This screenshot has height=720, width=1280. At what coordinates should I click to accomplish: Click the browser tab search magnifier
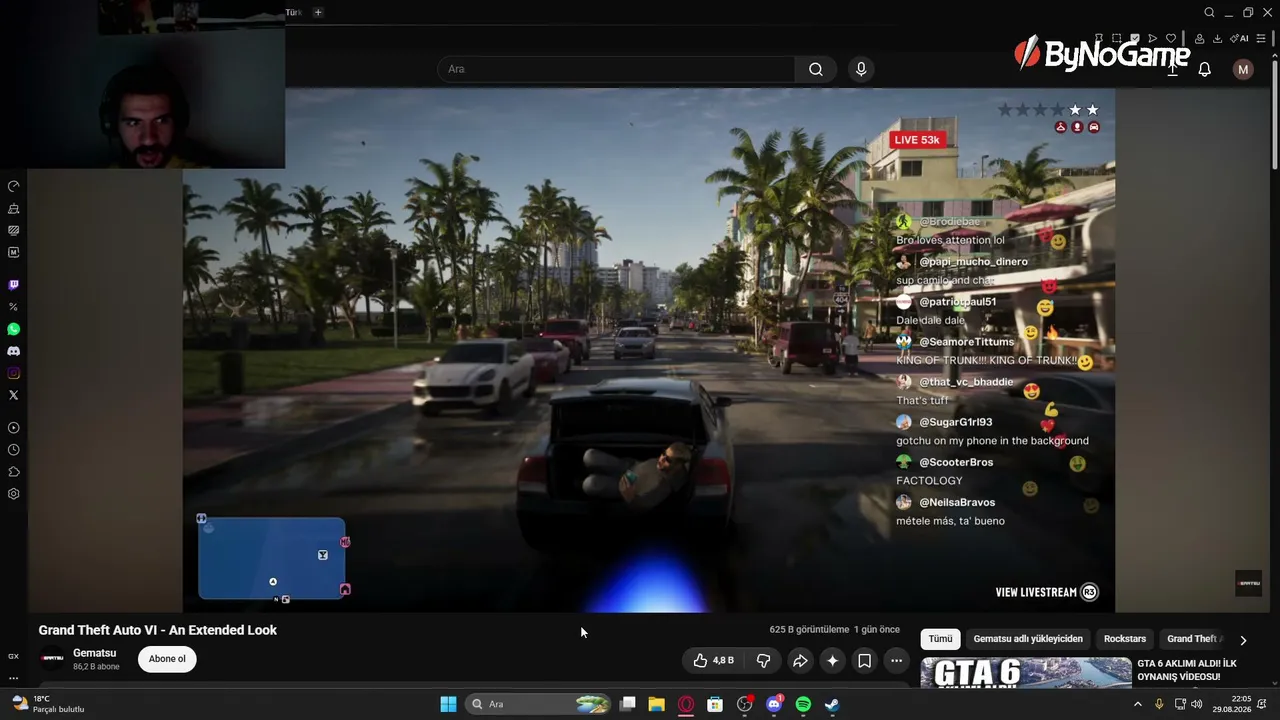pyautogui.click(x=1209, y=13)
